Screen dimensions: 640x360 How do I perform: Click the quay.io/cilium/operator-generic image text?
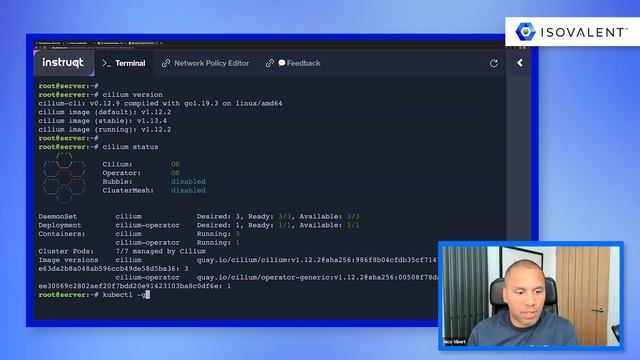click(x=317, y=277)
